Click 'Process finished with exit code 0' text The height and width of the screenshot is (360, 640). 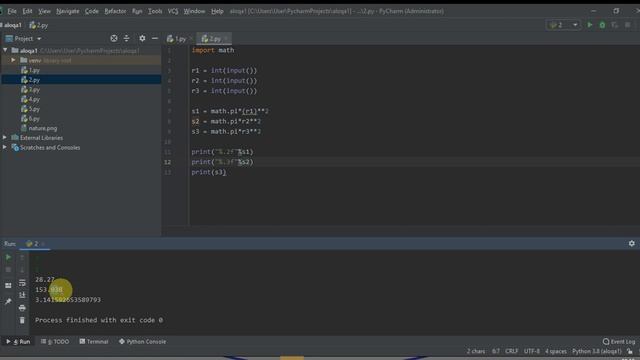(x=99, y=320)
